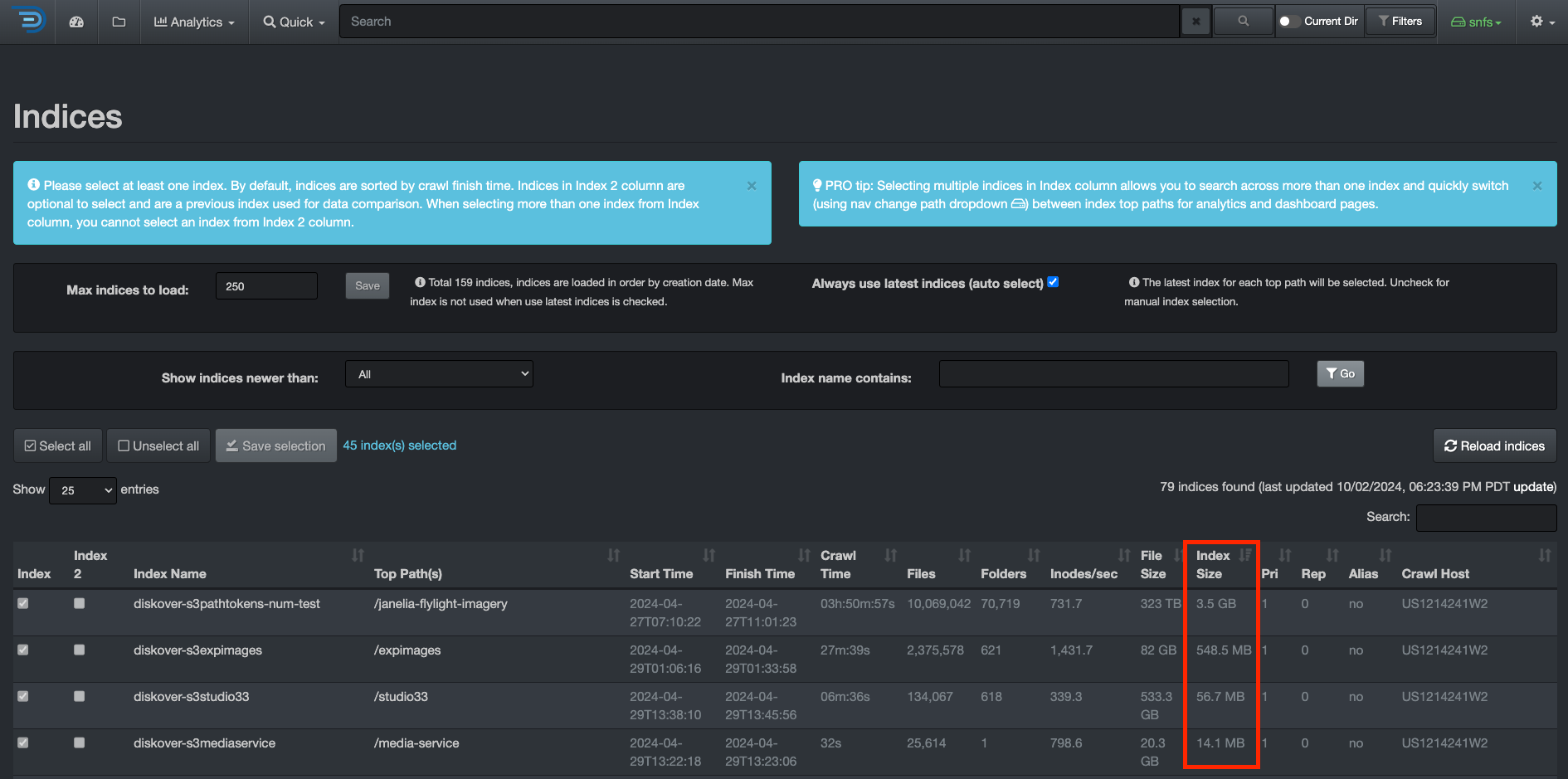Open the dashboard gauge icon
Viewport: 1568px width, 779px height.
pos(76,21)
